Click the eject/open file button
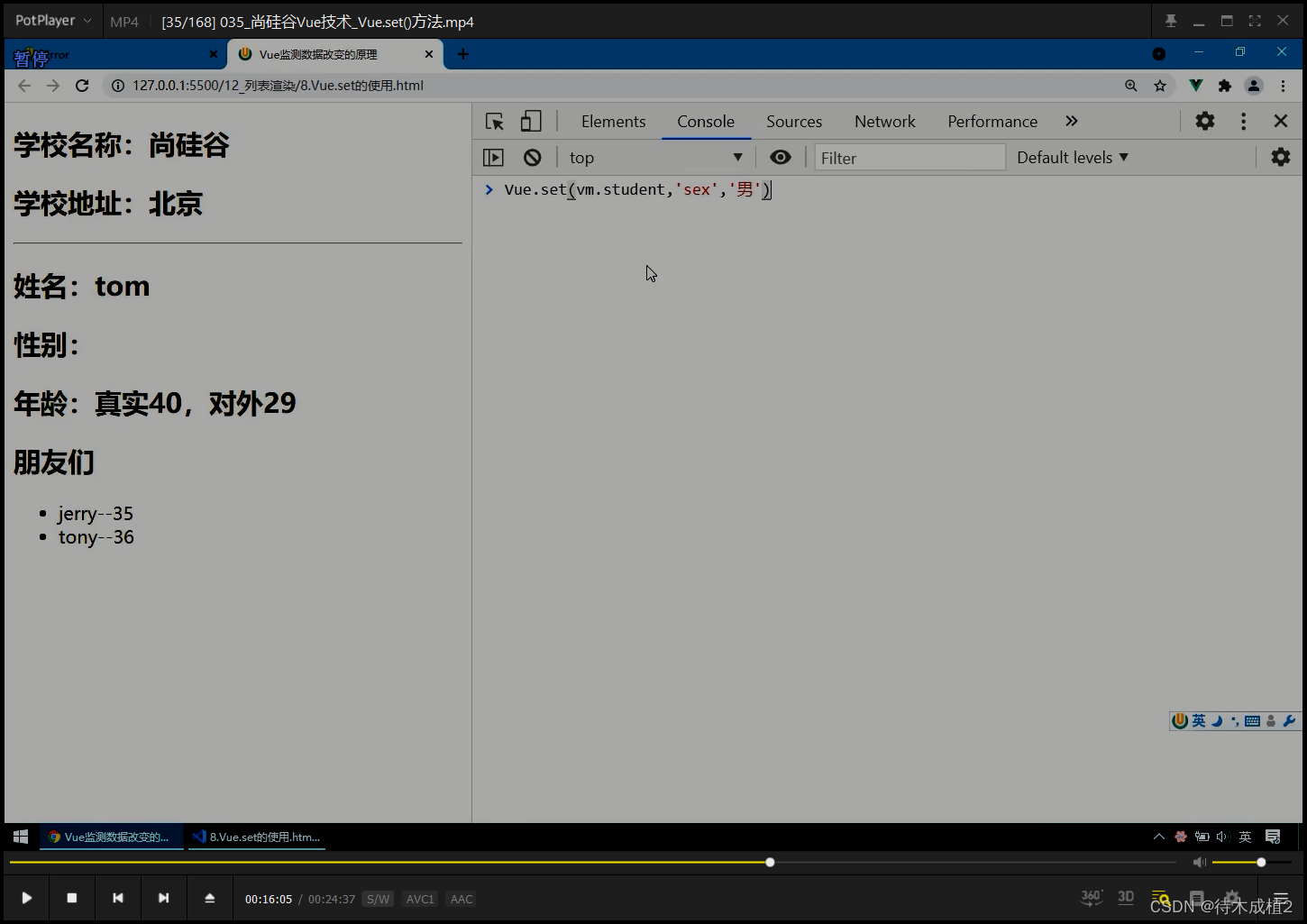The height and width of the screenshot is (924, 1307). (x=209, y=898)
